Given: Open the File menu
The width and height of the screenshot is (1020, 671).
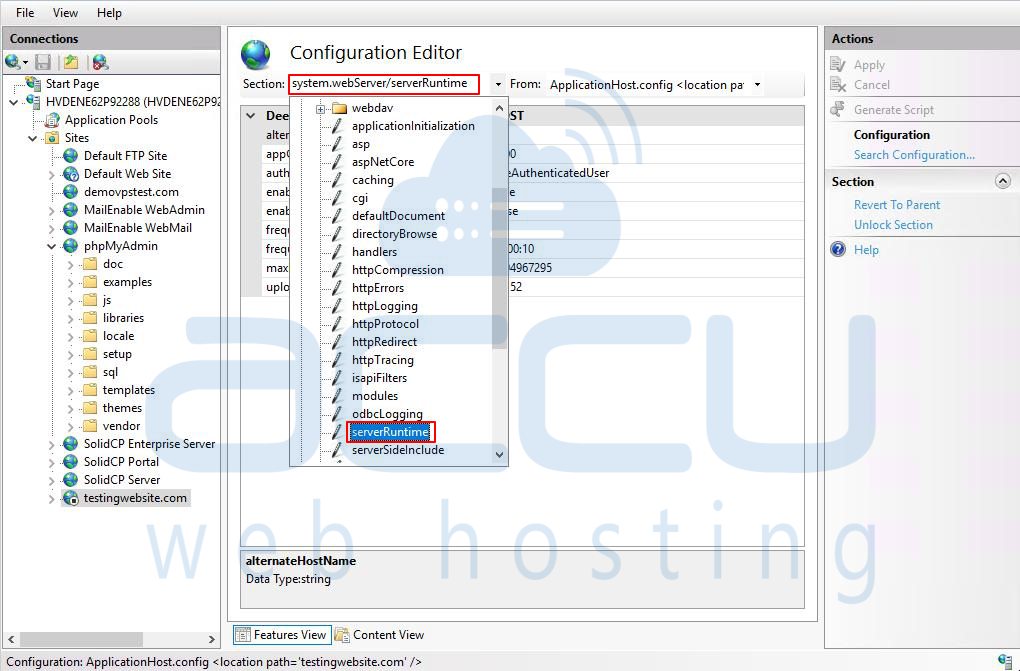Looking at the screenshot, I should pos(25,13).
